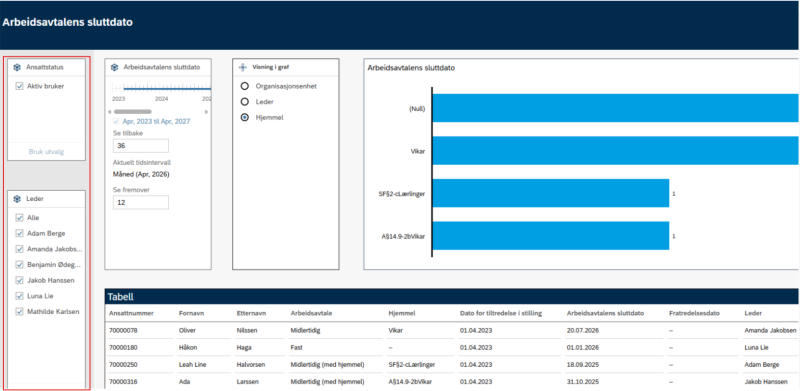The height and width of the screenshot is (391, 800).
Task: Click employee number 70000250
Action: (x=123, y=364)
